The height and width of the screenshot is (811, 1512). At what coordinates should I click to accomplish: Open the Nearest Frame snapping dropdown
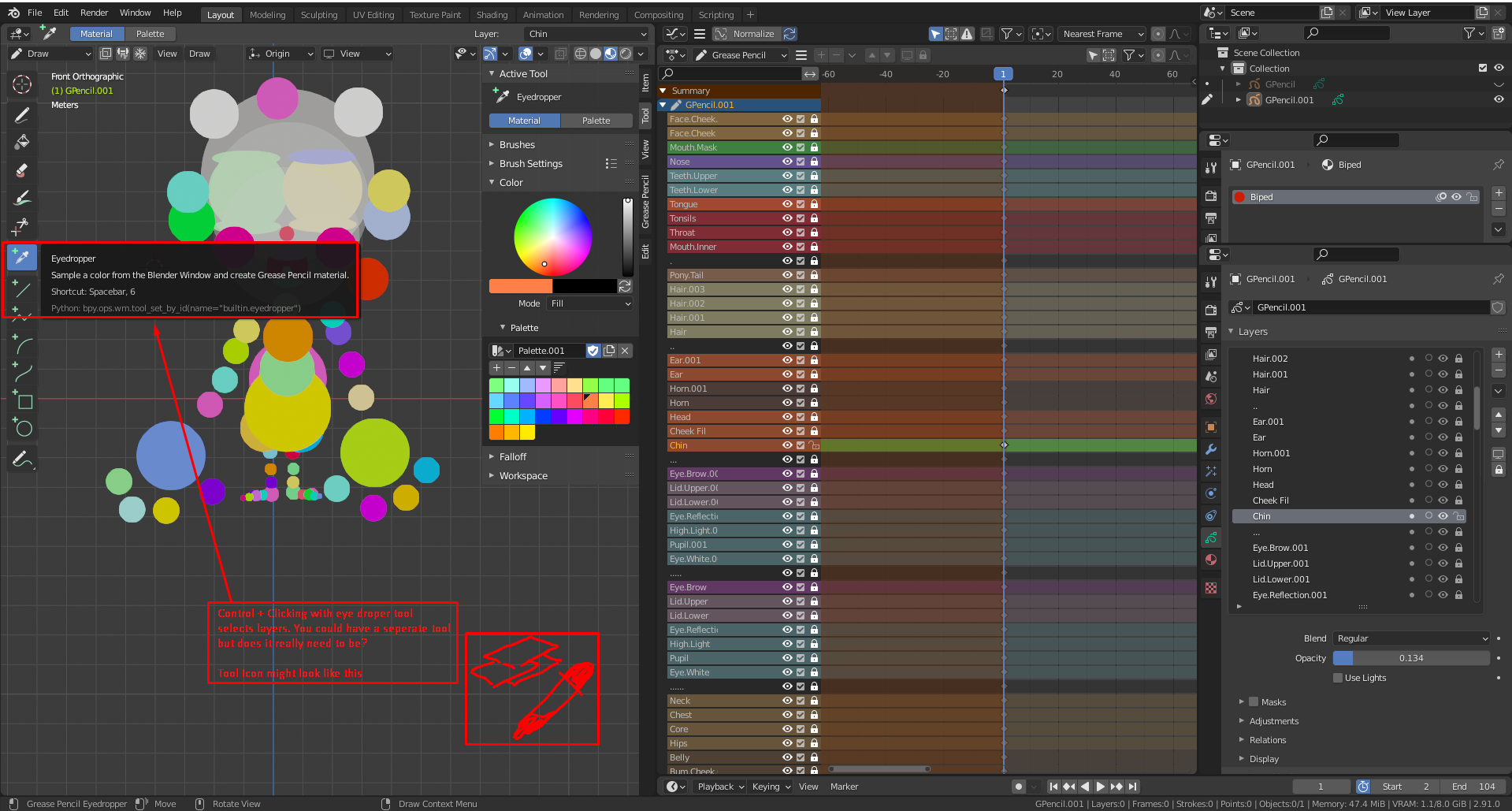[x=1102, y=34]
